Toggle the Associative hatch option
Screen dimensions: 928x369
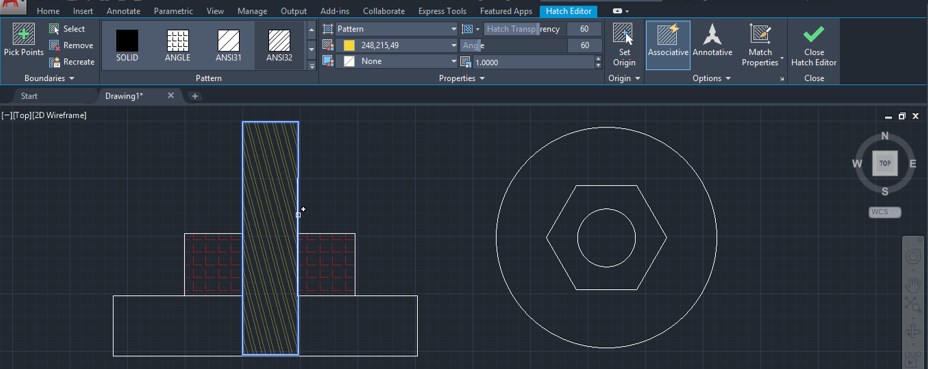pyautogui.click(x=668, y=46)
